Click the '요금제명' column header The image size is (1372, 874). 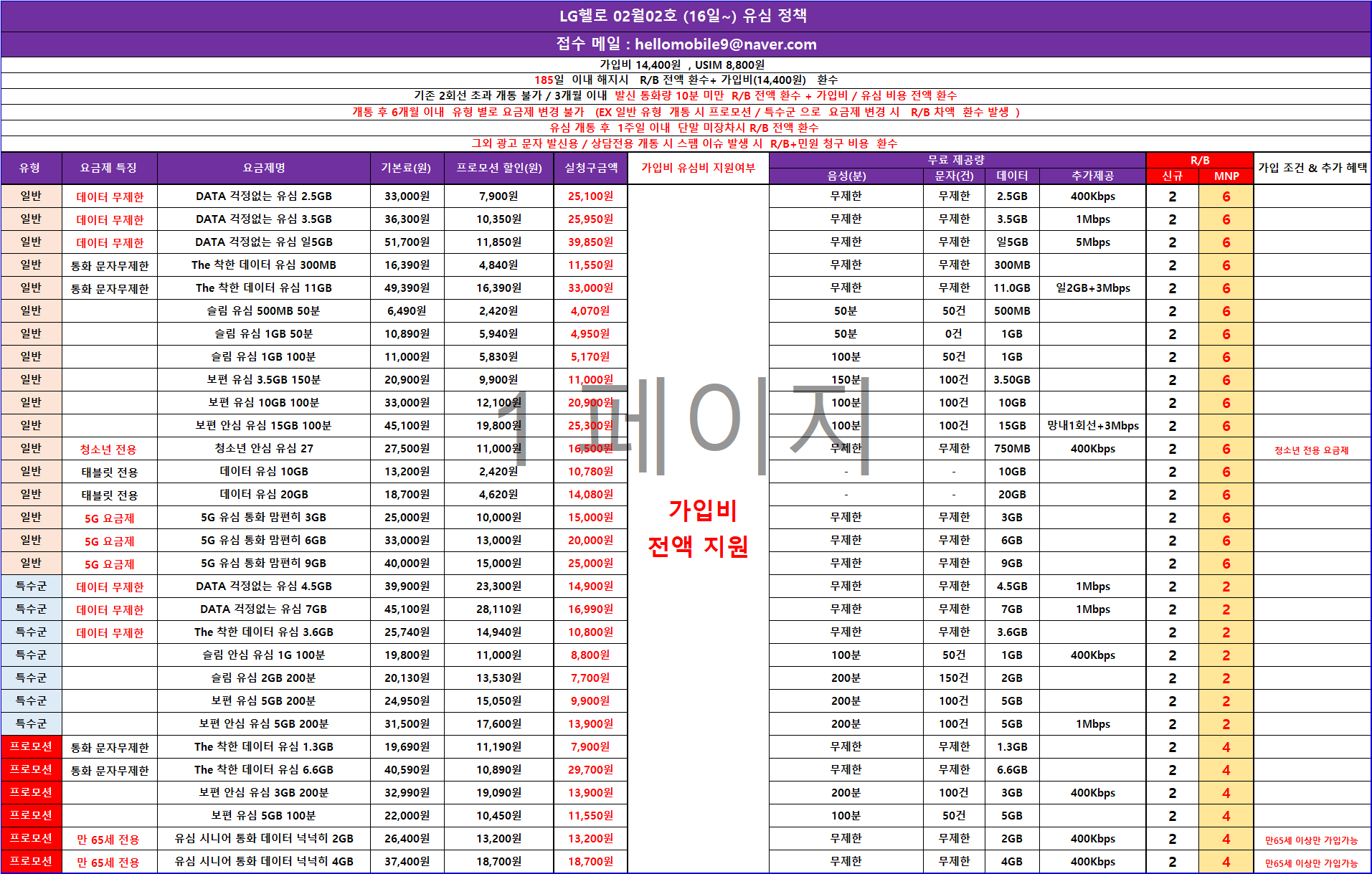pos(264,168)
